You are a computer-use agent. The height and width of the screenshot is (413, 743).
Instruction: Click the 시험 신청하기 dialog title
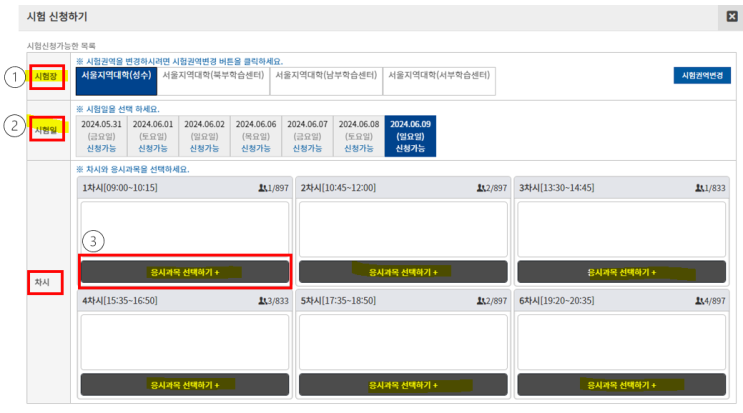point(57,17)
